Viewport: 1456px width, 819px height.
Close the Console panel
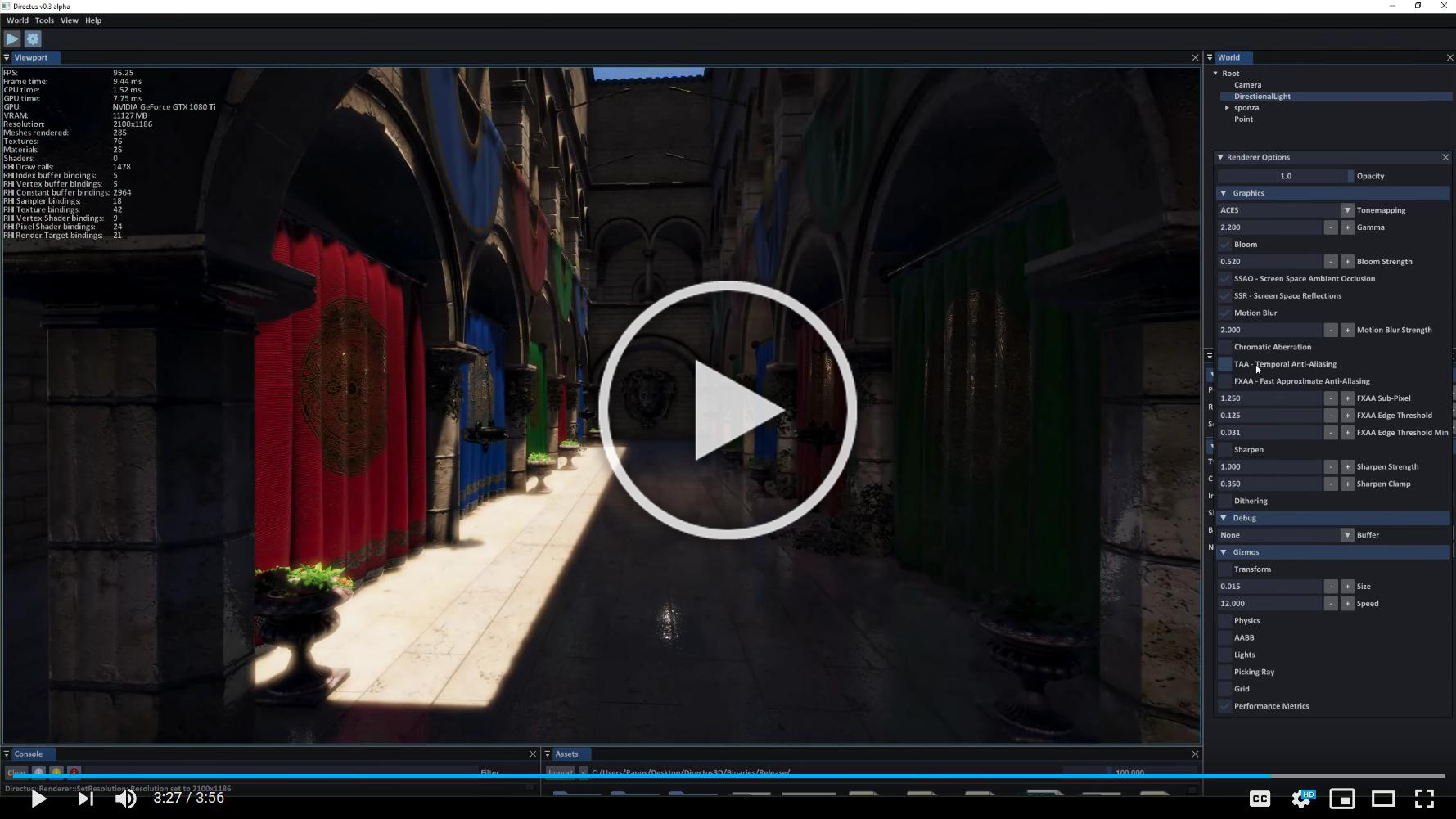tap(533, 754)
